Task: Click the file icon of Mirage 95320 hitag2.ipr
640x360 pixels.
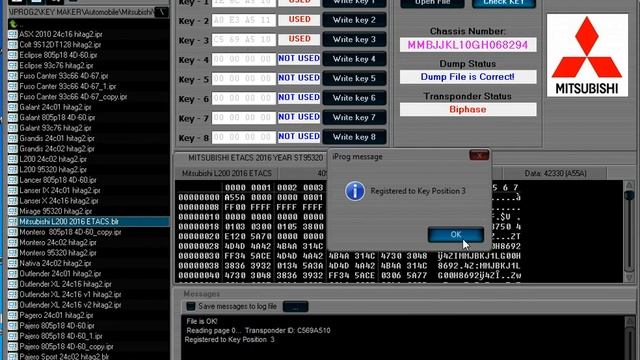Action: [13, 211]
